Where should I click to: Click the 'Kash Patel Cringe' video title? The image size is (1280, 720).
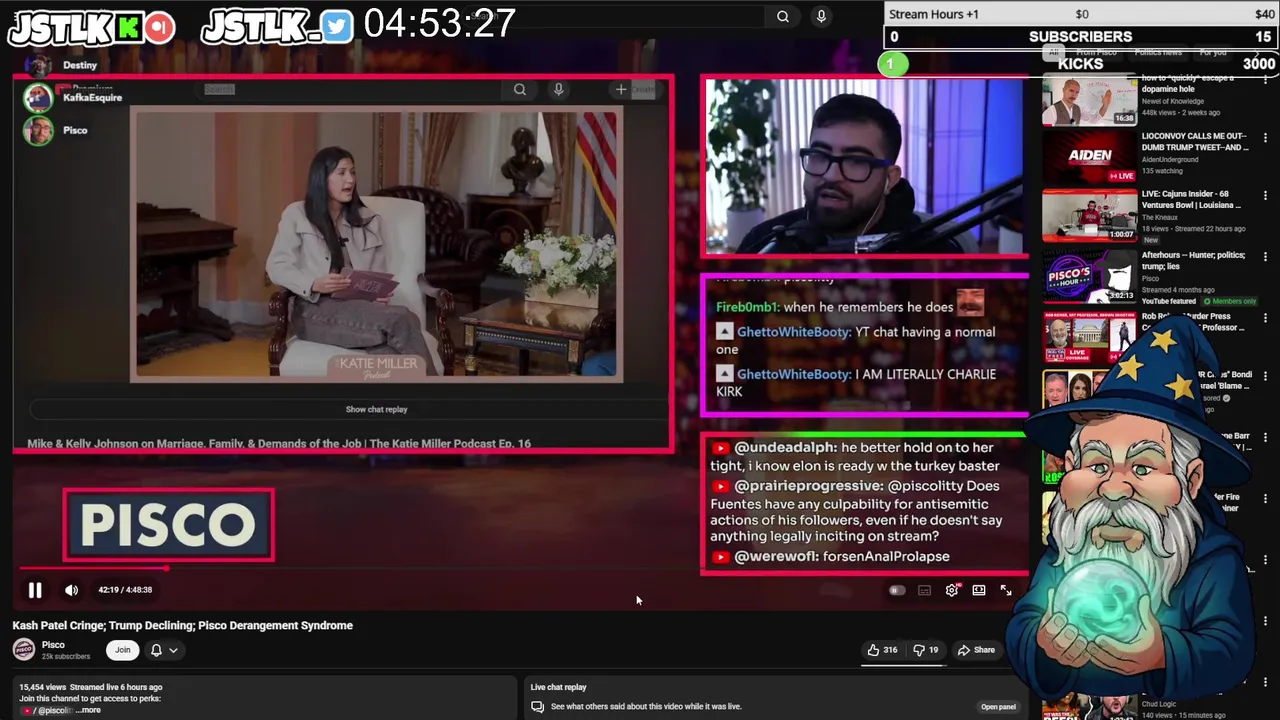pyautogui.click(x=182, y=625)
